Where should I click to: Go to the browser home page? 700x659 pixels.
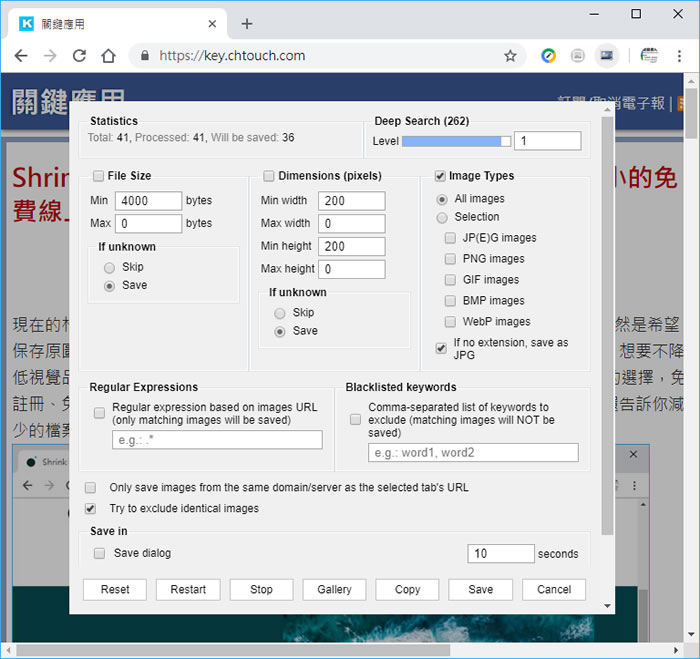(108, 56)
